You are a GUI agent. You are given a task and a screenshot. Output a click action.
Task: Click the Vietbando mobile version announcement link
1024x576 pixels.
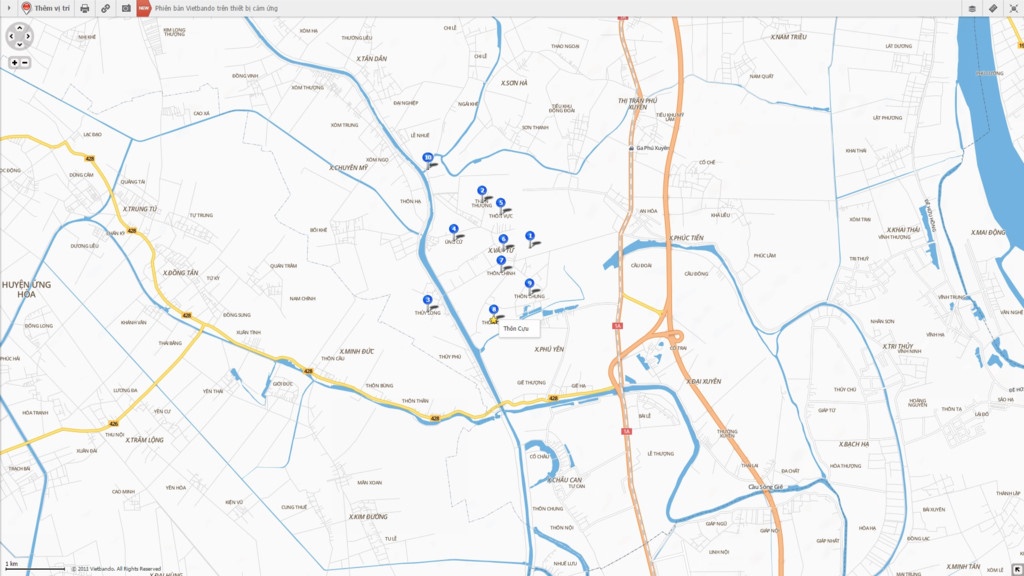[x=216, y=8]
